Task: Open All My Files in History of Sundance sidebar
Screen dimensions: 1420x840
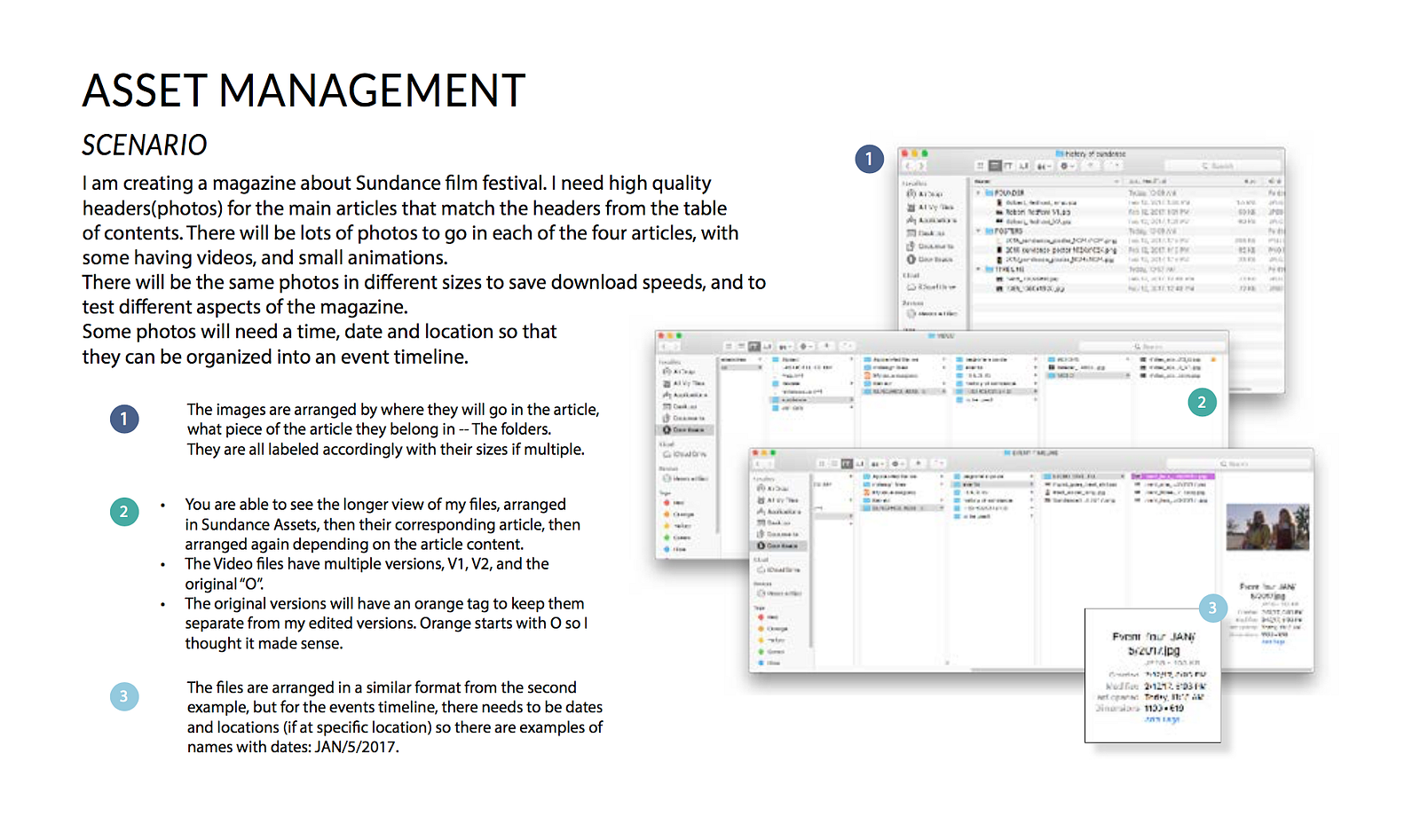Action: 930,207
